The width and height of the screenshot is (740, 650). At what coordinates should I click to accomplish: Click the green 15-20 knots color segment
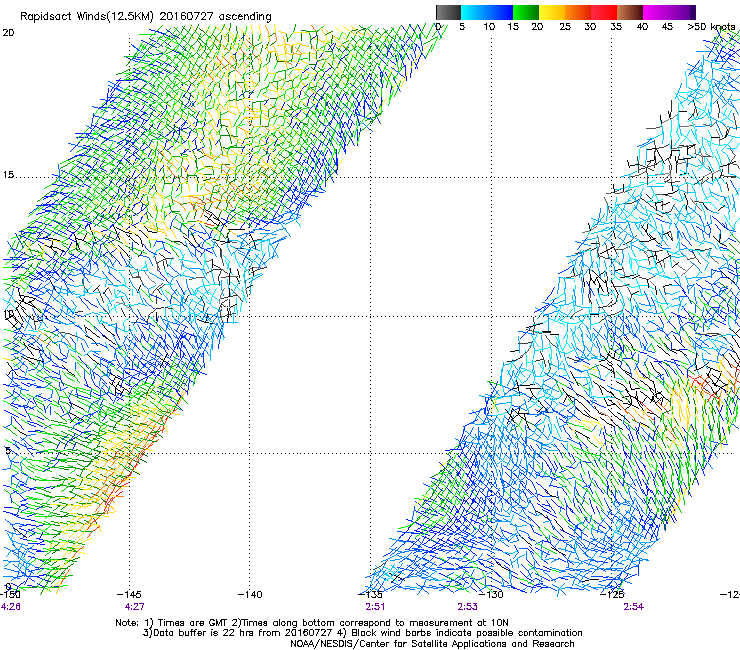[526, 12]
